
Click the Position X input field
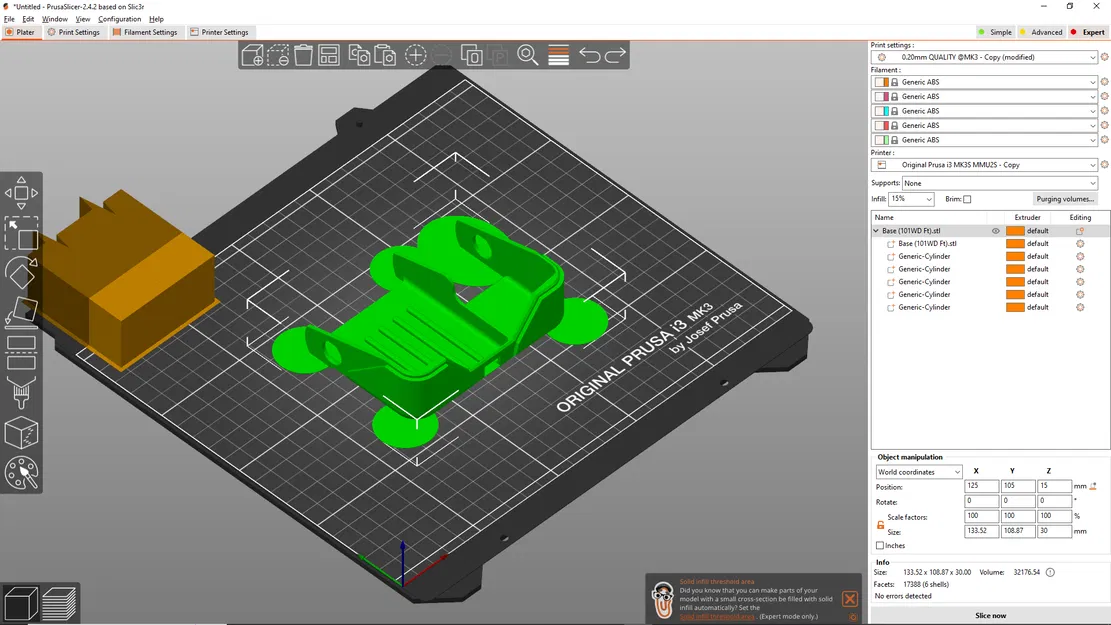[x=981, y=486]
